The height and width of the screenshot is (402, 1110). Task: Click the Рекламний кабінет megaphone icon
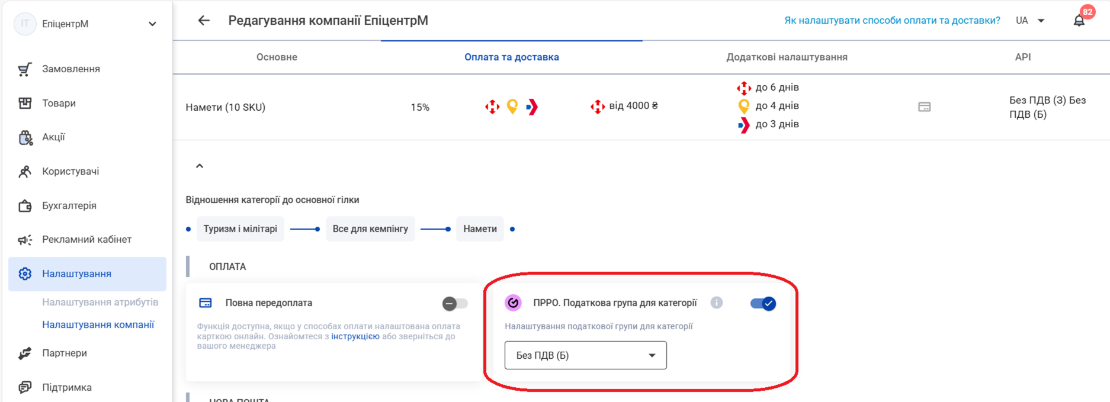25,240
